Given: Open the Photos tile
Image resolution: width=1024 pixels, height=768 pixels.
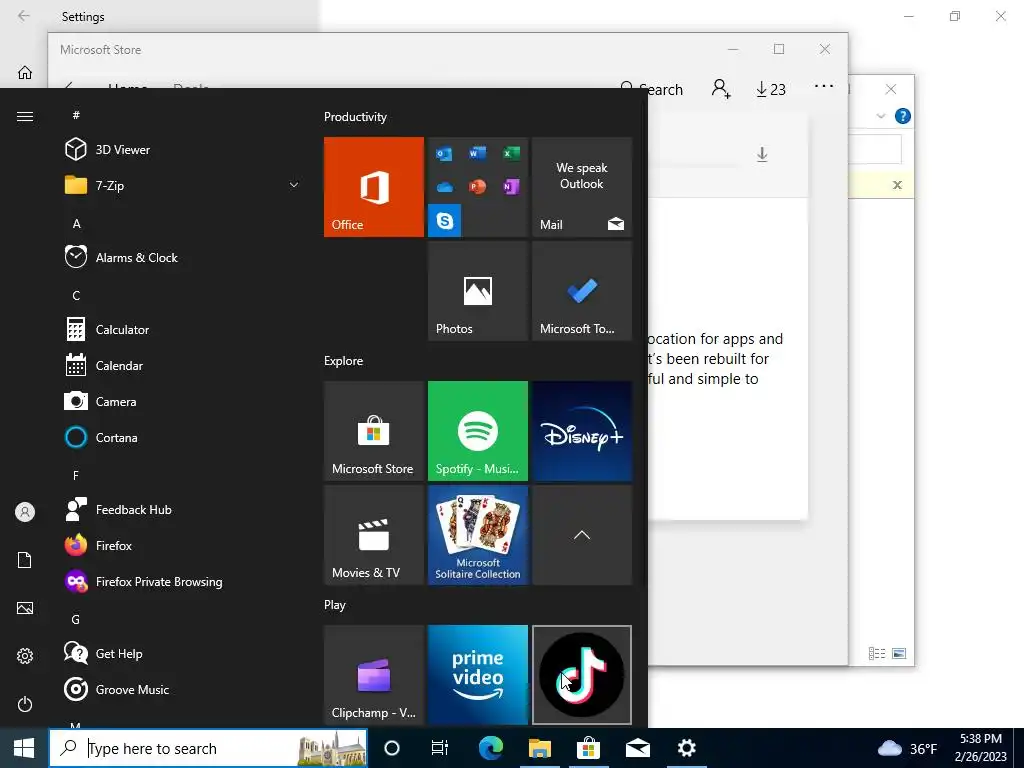Looking at the screenshot, I should [477, 291].
